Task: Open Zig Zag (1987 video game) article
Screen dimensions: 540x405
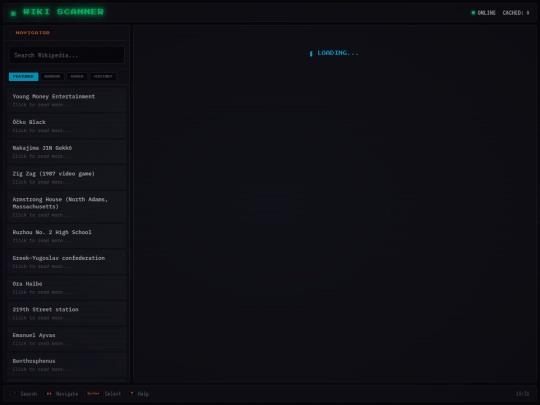Action: click(67, 177)
